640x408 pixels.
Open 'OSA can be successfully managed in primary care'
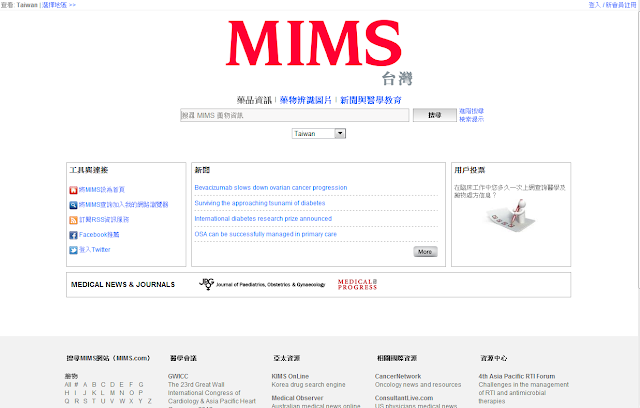(x=266, y=234)
